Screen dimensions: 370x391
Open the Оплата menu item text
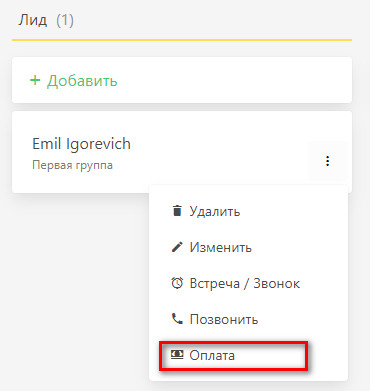[212, 355]
